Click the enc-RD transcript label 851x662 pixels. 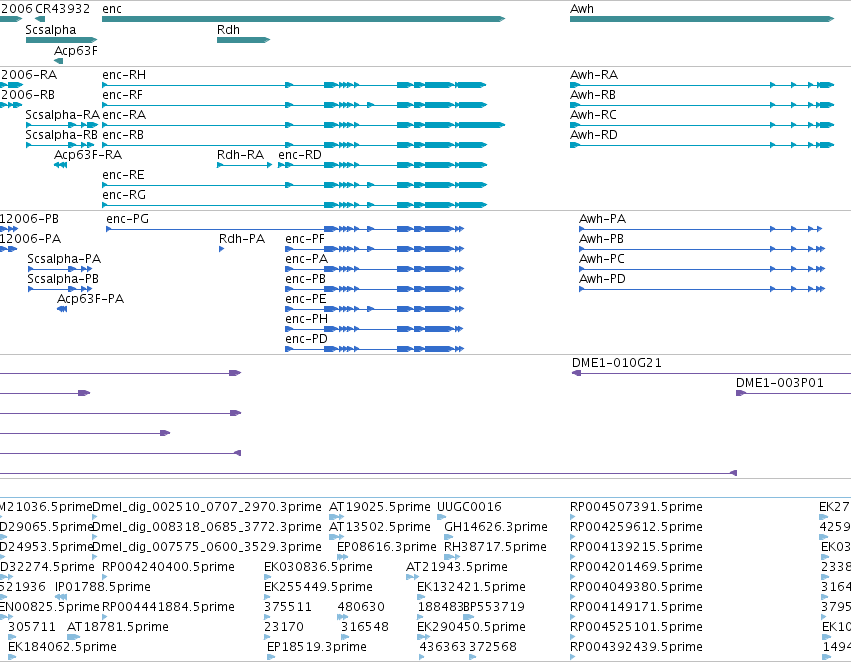pyautogui.click(x=300, y=155)
